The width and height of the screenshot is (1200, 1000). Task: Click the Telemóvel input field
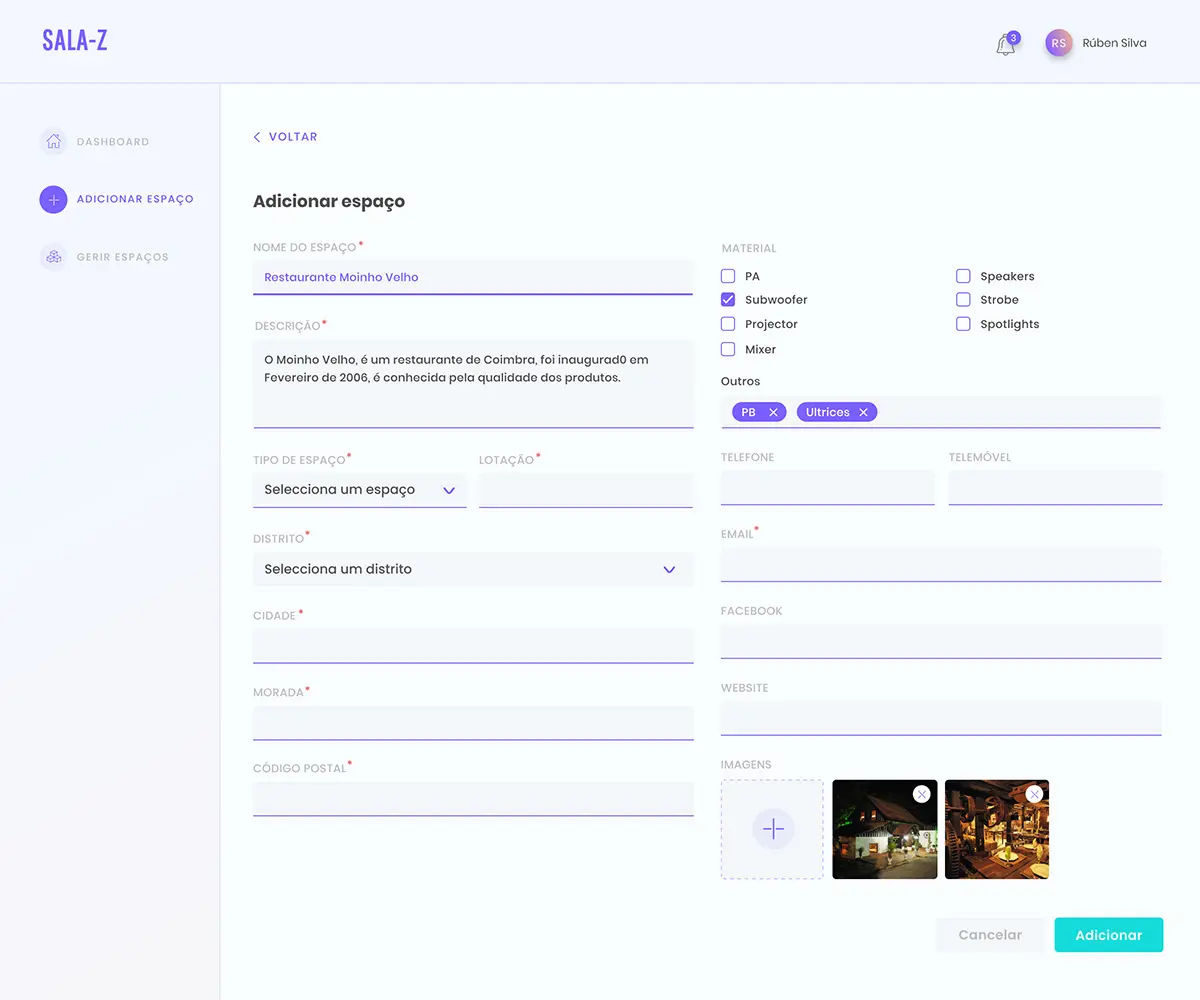[1055, 487]
